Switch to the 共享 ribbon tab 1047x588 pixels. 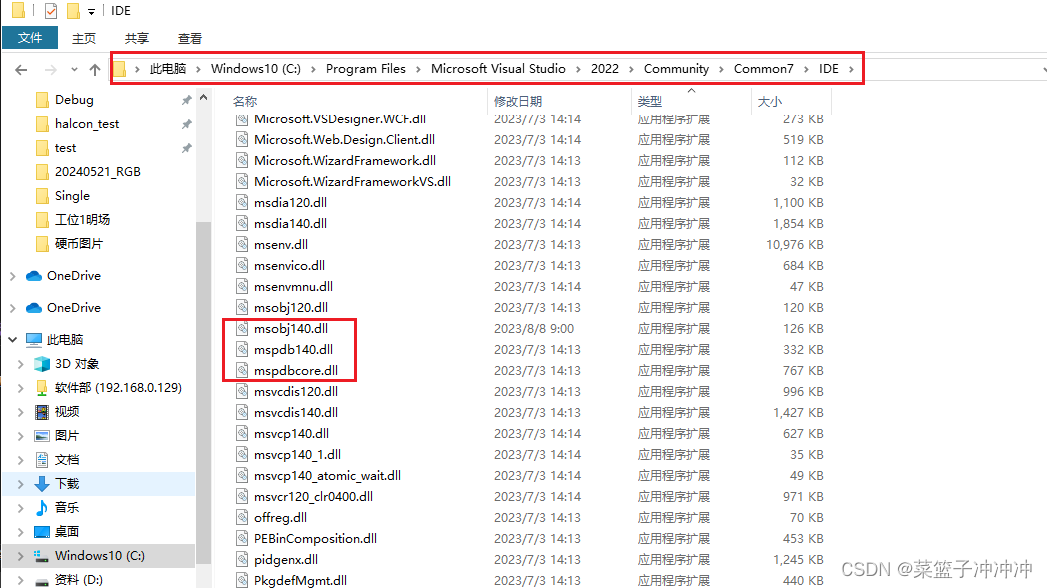(137, 39)
